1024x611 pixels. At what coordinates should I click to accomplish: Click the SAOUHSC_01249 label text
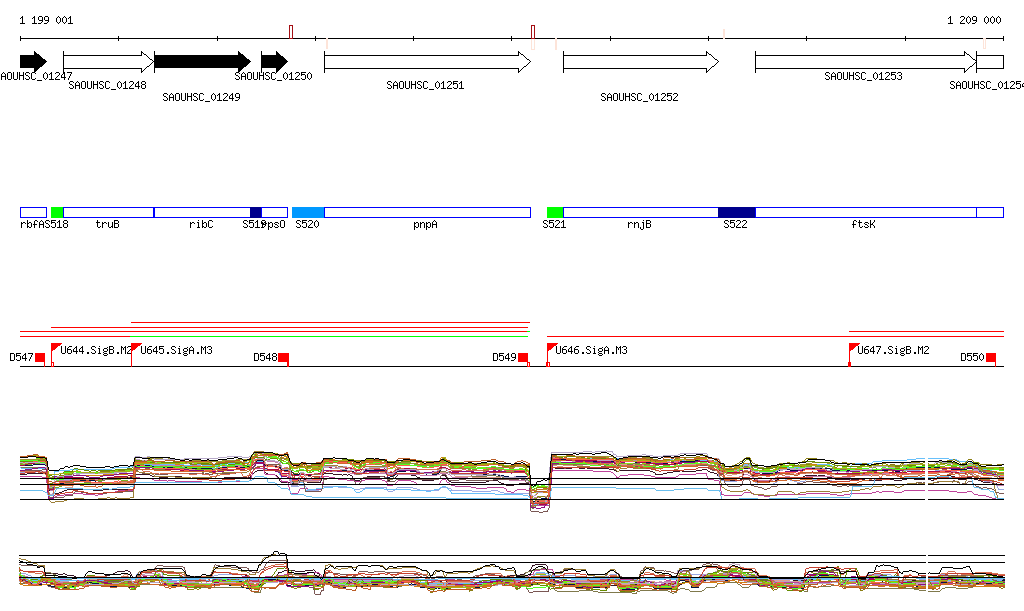click(x=201, y=97)
